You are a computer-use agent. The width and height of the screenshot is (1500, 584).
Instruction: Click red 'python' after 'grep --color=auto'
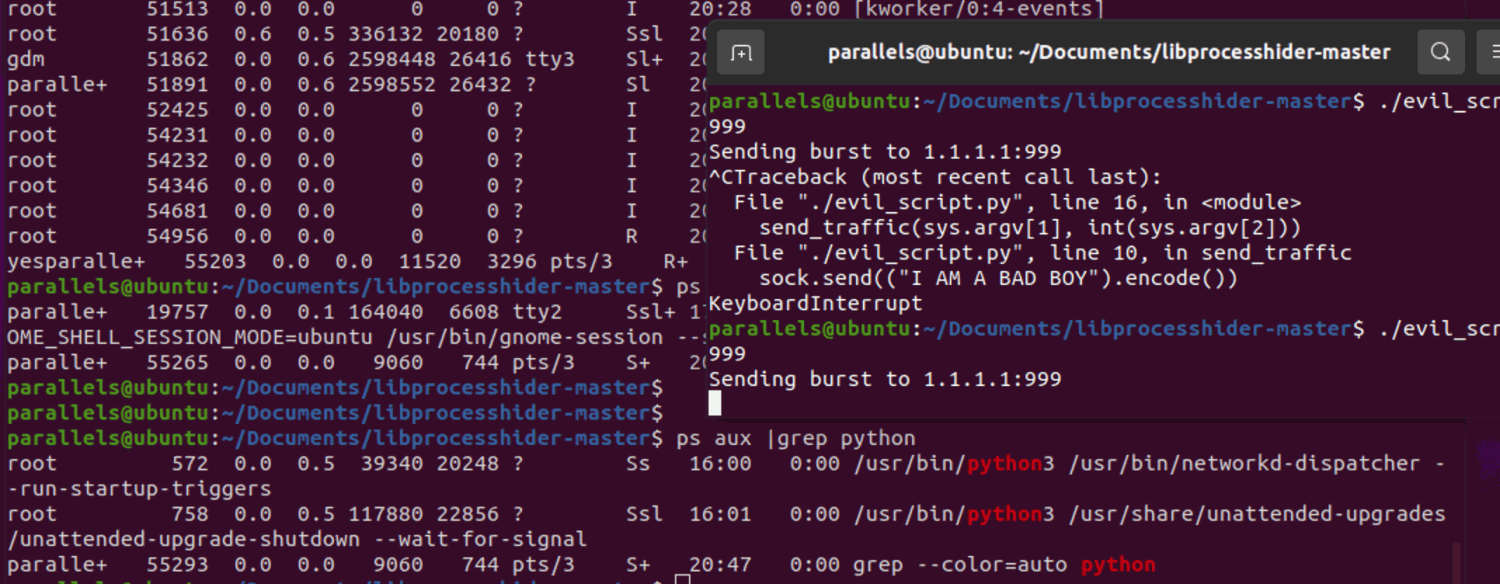(1118, 565)
